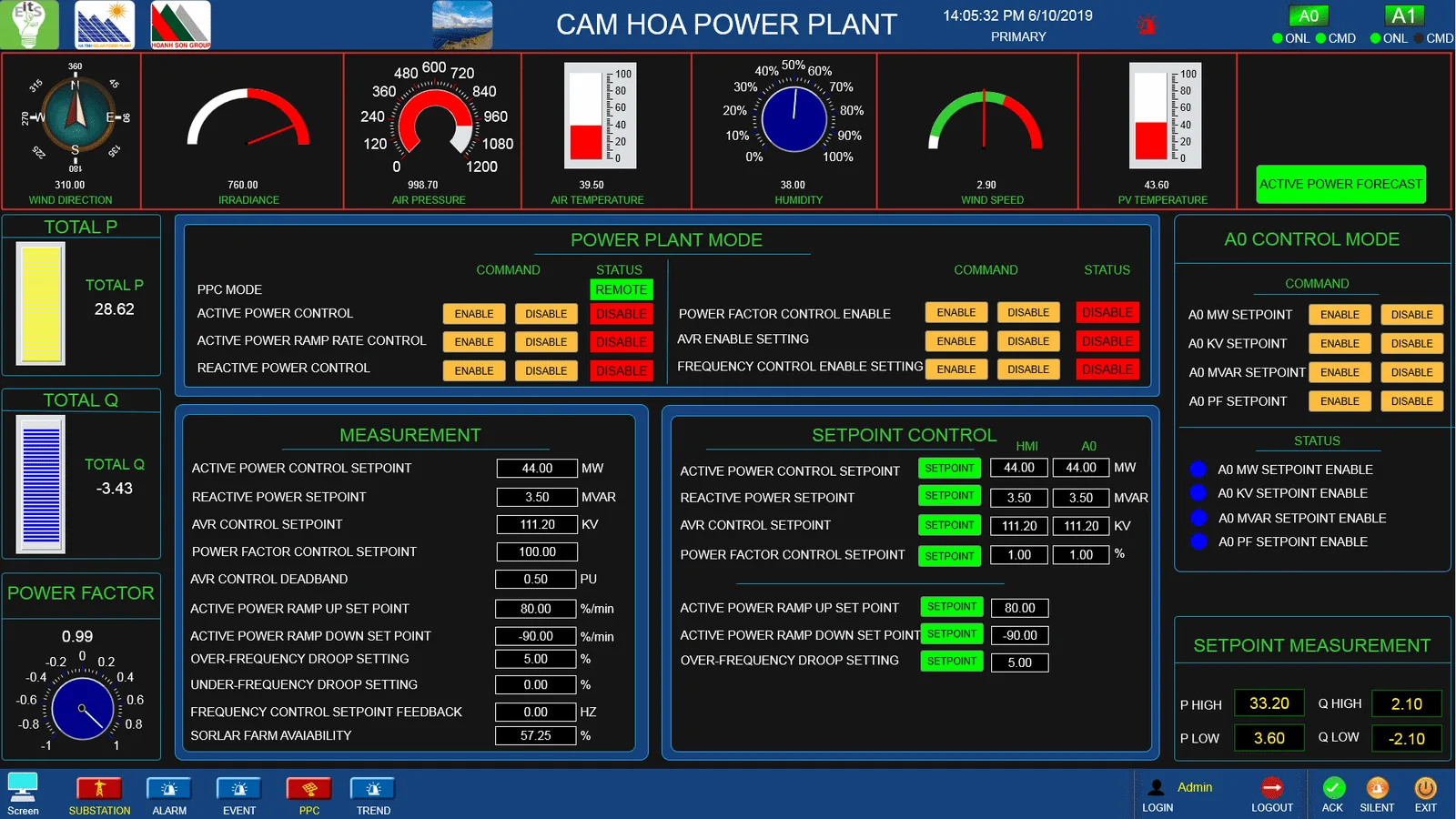
Task: Click the TOTAL Q blue bar gauge
Action: point(41,484)
